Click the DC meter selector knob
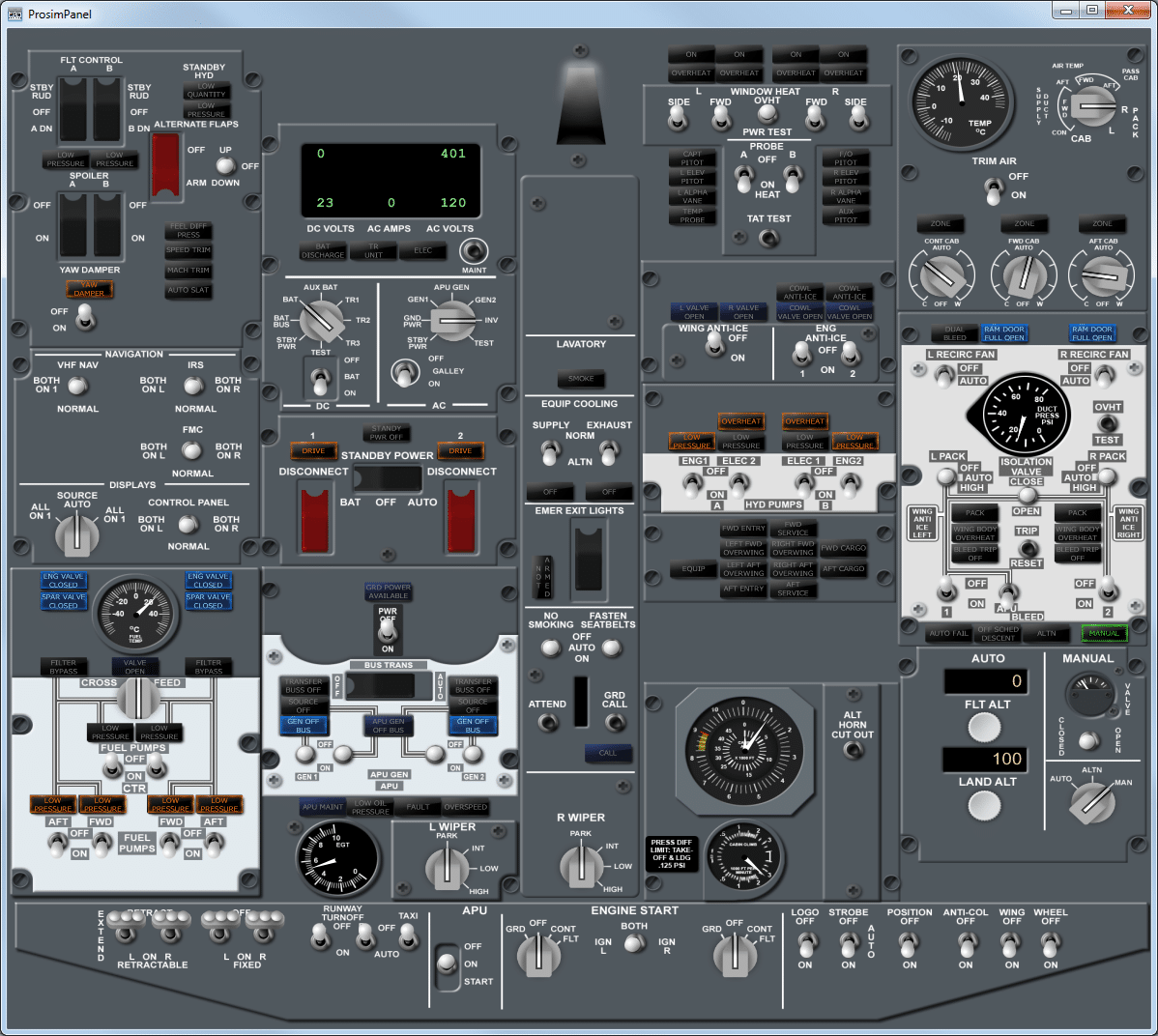 click(x=321, y=321)
